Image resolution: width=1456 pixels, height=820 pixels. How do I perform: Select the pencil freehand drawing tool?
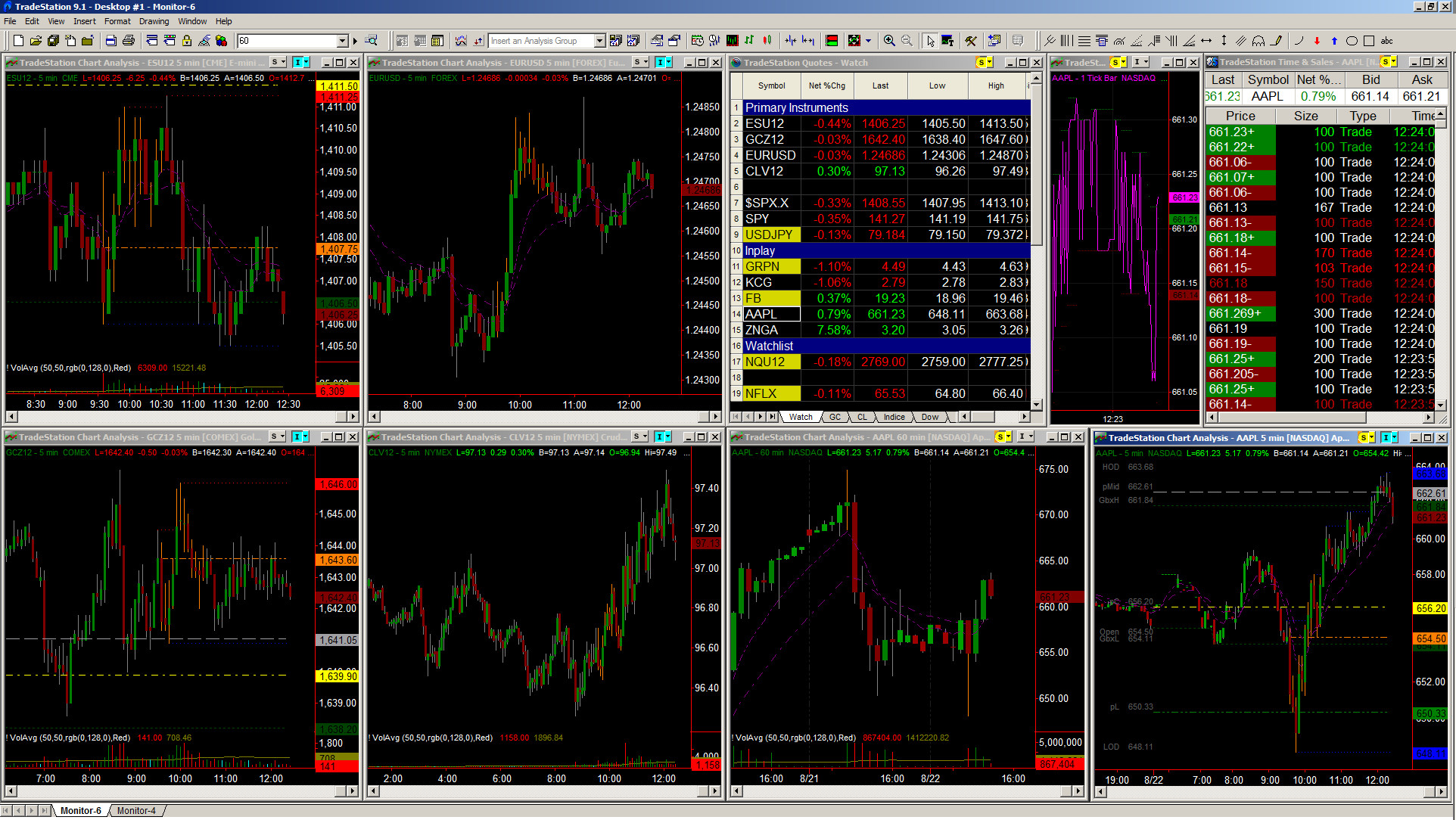1277,41
